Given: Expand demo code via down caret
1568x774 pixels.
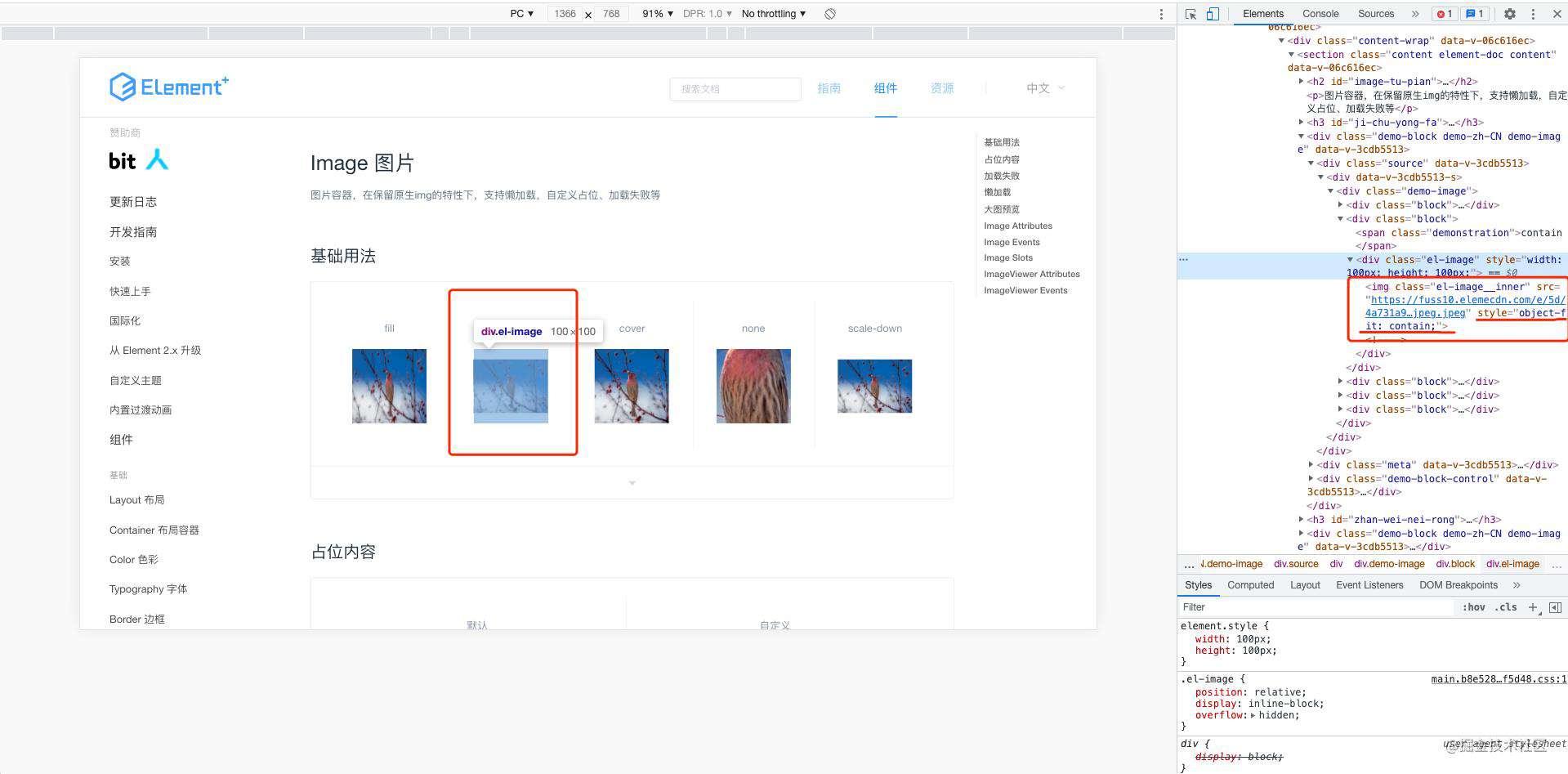Looking at the screenshot, I should tap(632, 483).
